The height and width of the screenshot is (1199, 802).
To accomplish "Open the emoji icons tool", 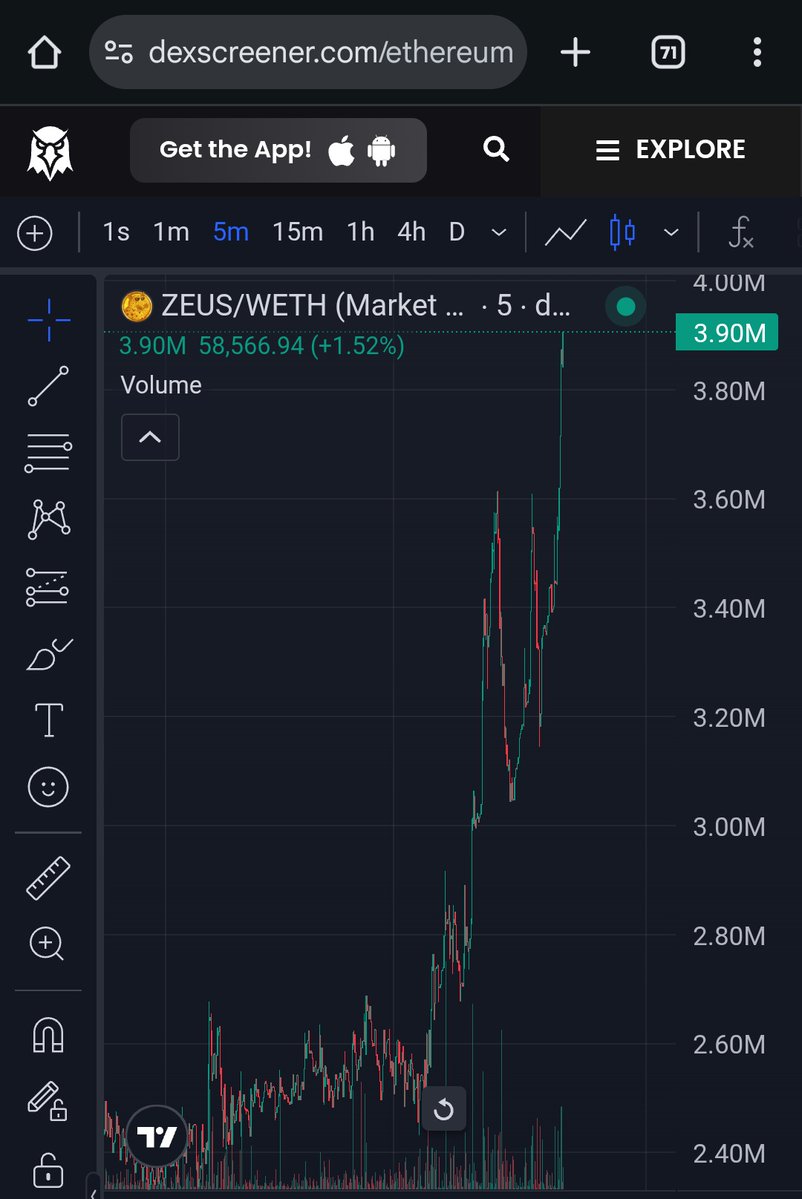I will 48,787.
